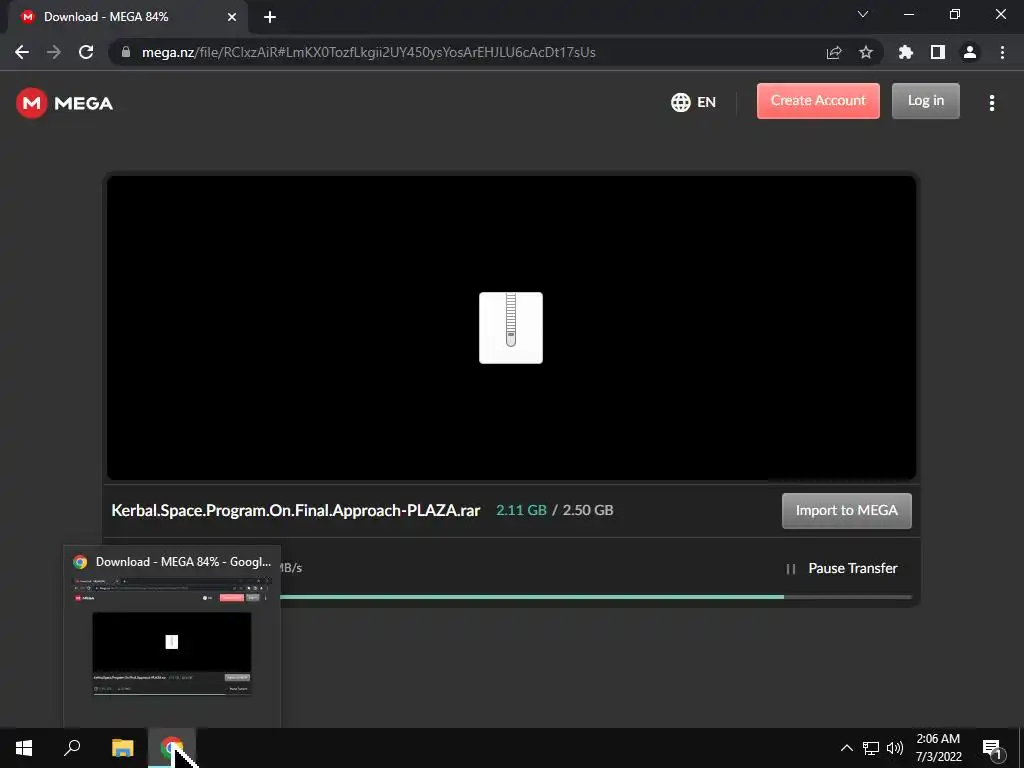Image resolution: width=1024 pixels, height=768 pixels.
Task: Click the share this page icon
Action: pos(834,52)
